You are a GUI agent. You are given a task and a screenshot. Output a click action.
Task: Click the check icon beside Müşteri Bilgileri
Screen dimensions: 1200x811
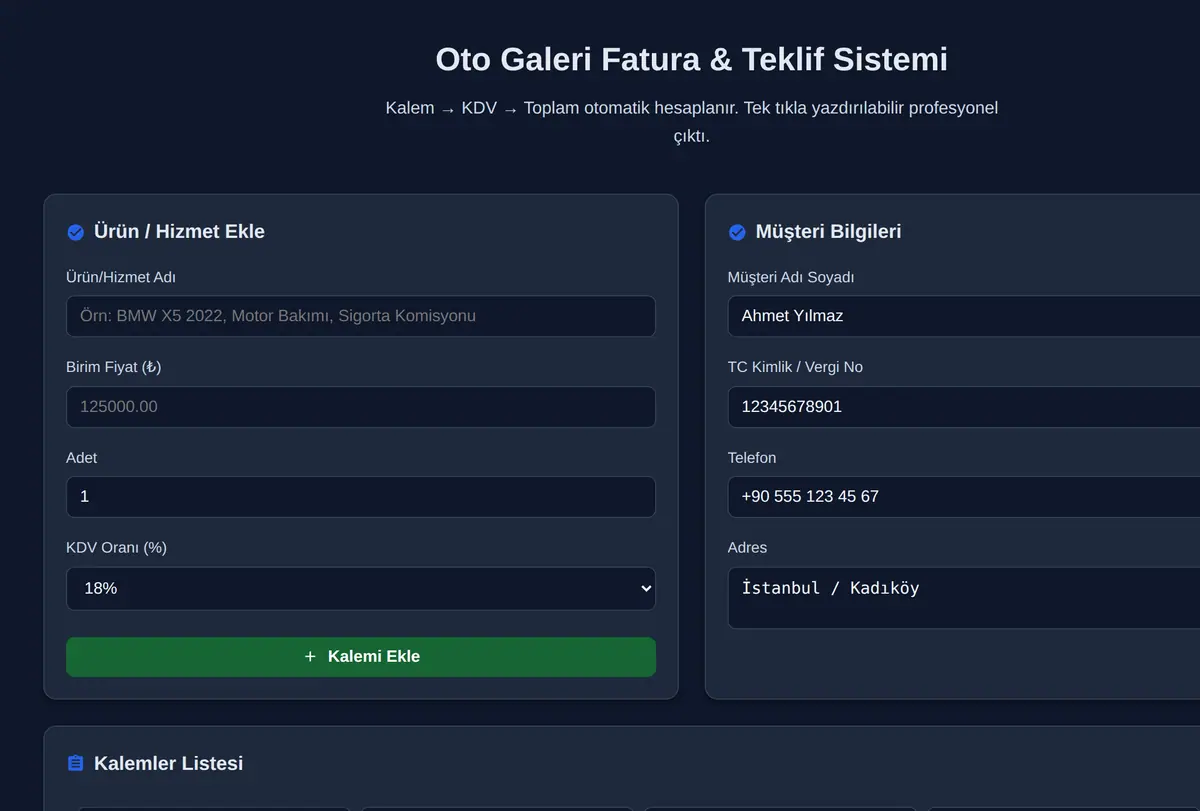[x=737, y=232]
